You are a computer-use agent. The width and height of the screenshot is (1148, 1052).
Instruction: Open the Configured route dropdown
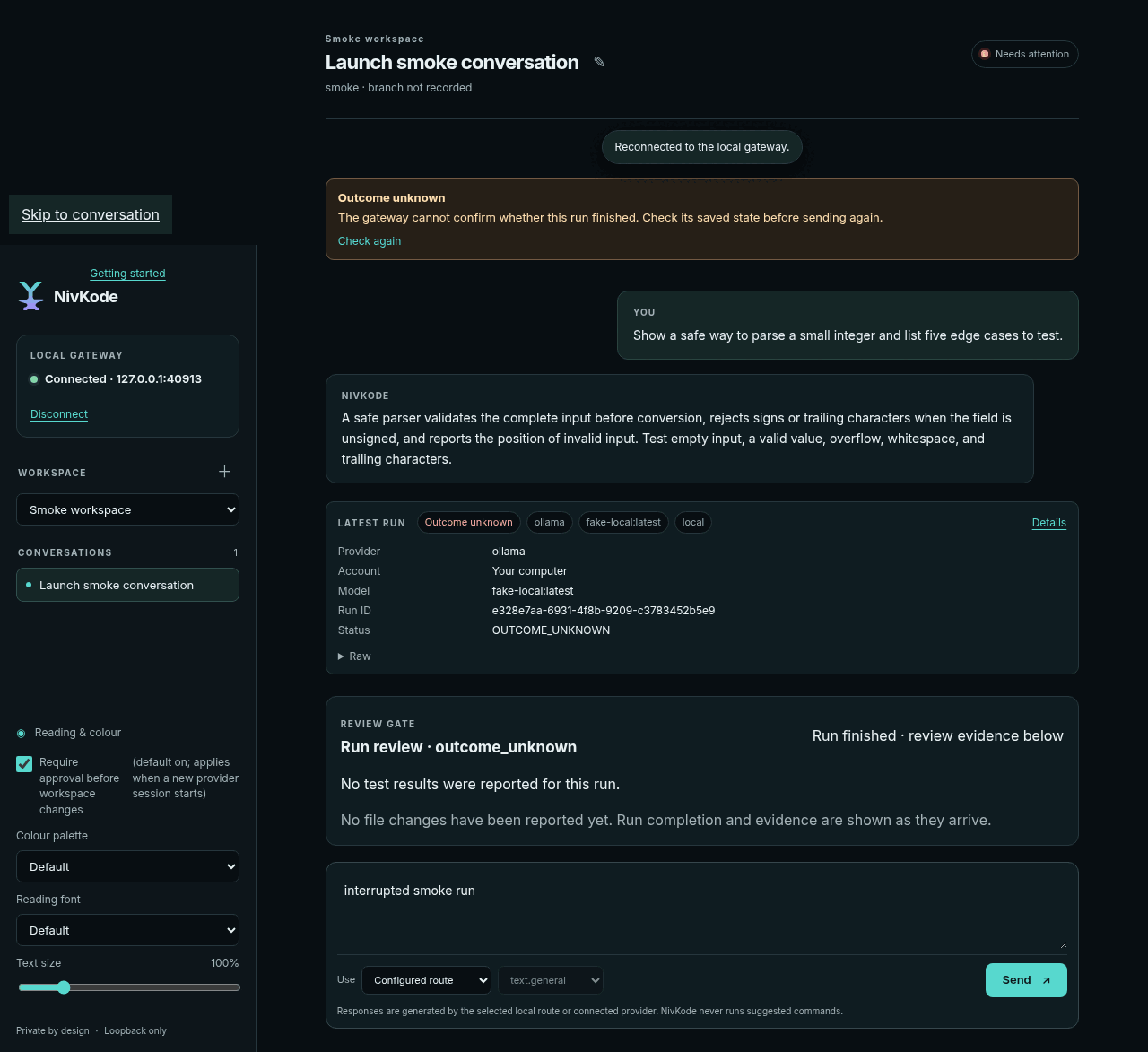pyautogui.click(x=426, y=980)
